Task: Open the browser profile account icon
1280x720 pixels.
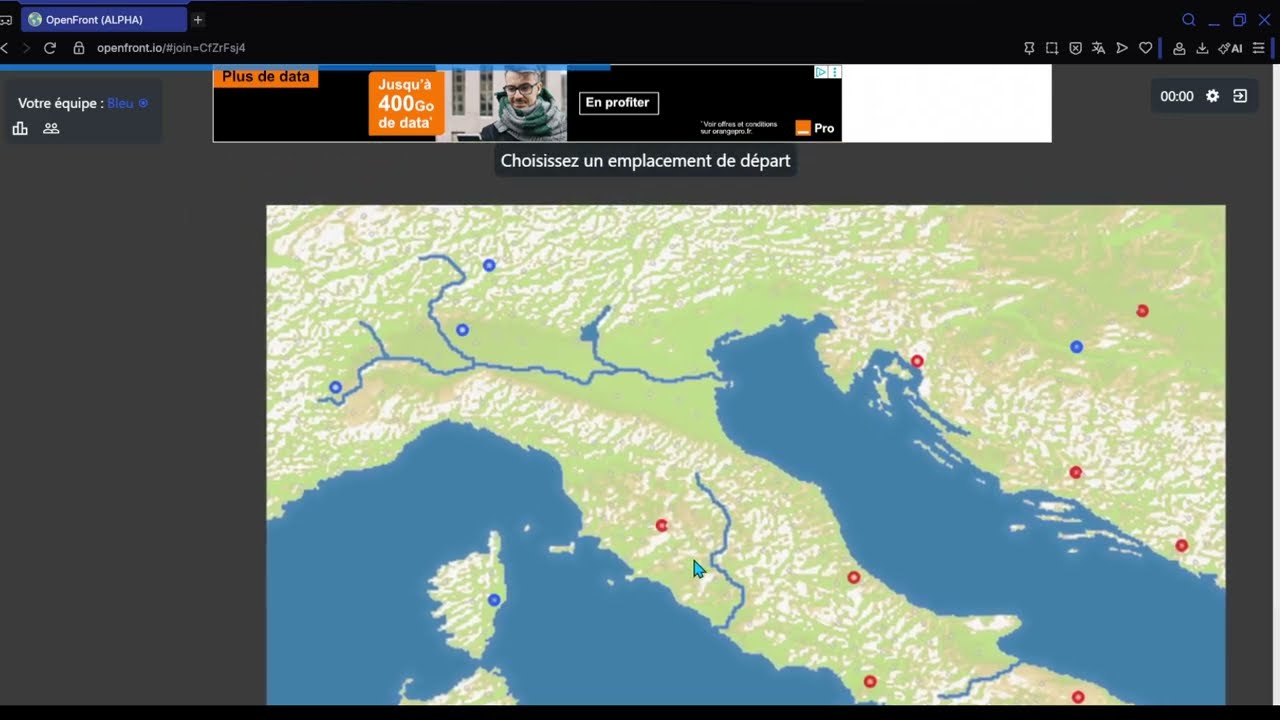Action: click(1179, 48)
